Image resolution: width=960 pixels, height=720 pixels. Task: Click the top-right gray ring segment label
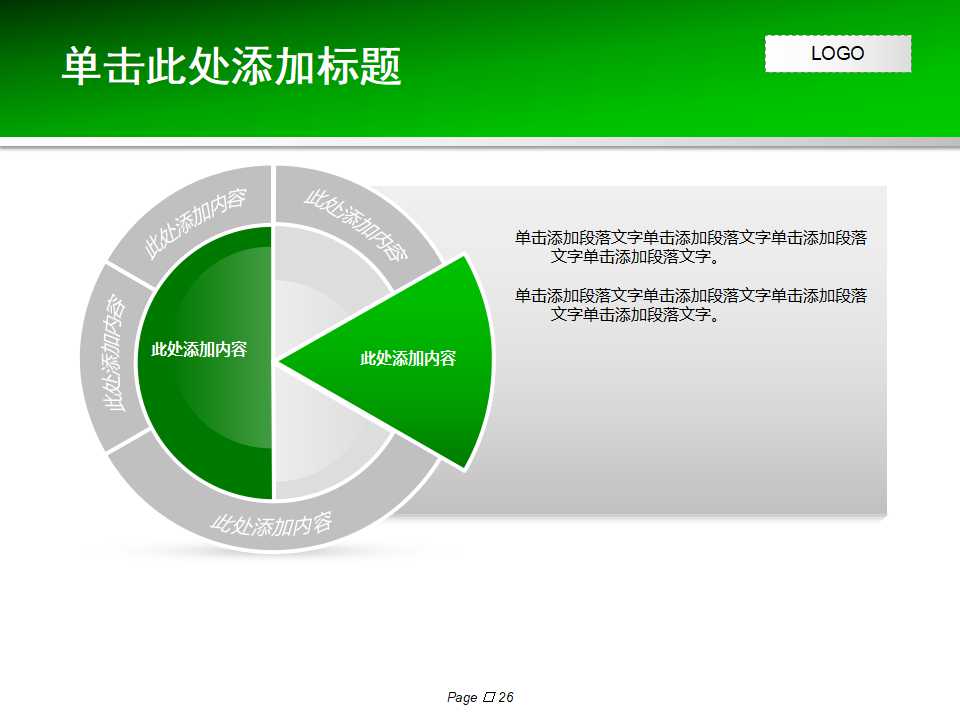356,225
